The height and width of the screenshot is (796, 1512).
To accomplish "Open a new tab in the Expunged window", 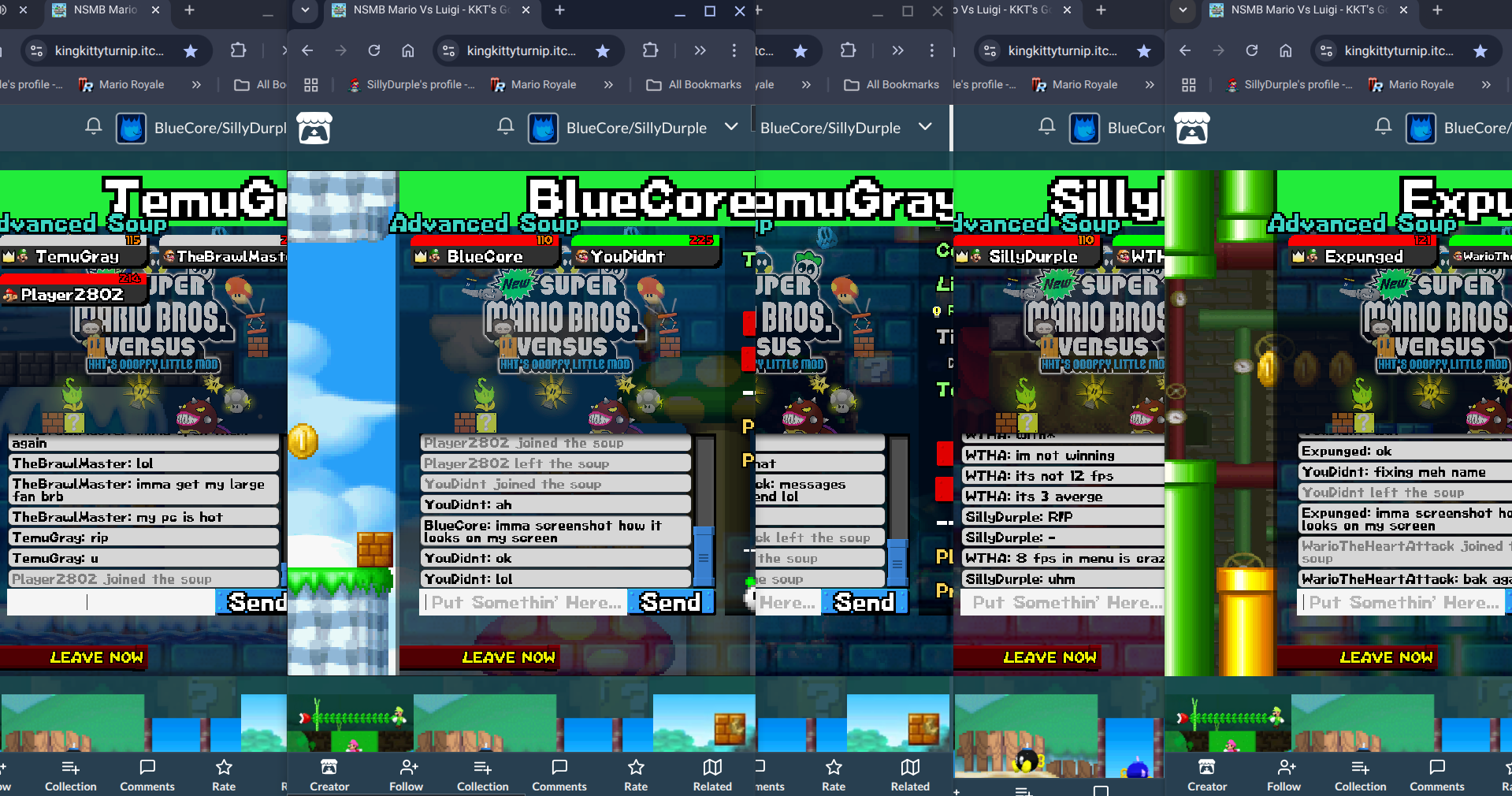I will (x=1437, y=10).
